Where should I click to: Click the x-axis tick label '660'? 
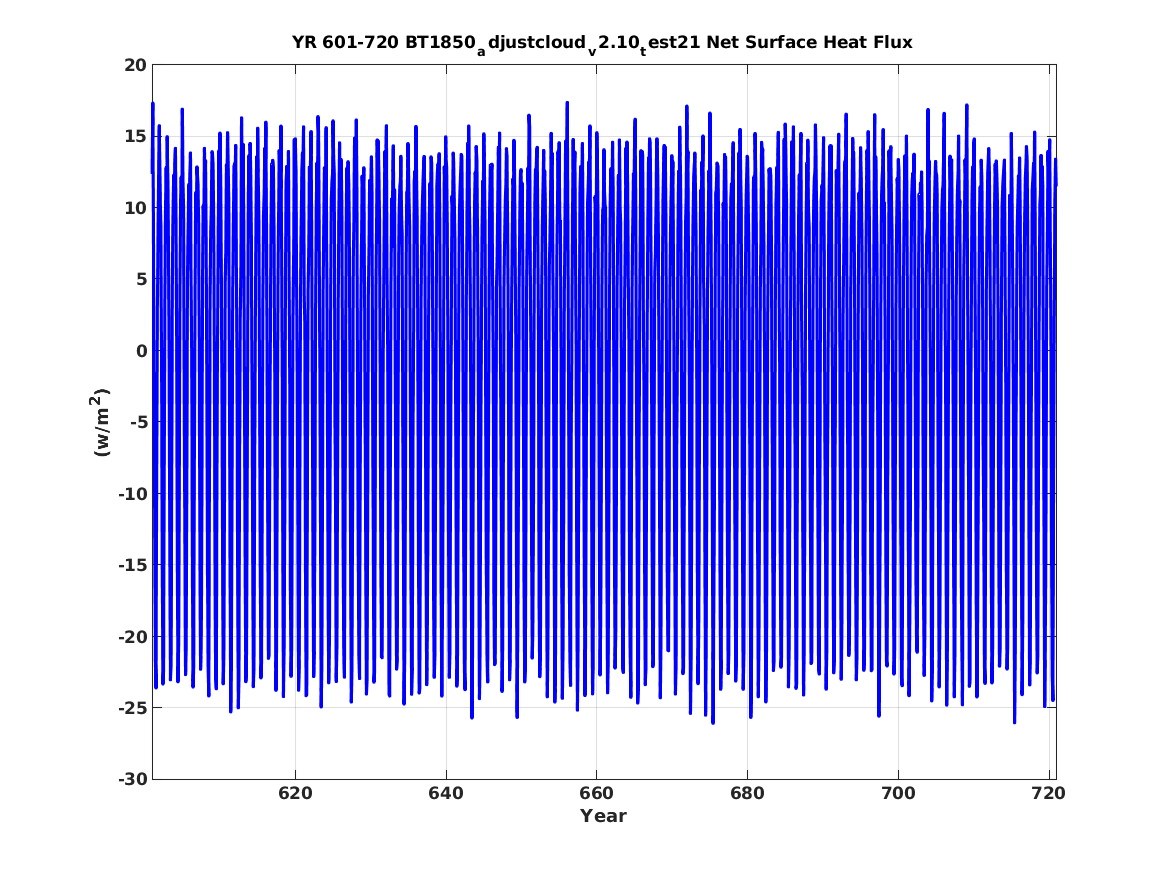(x=596, y=794)
